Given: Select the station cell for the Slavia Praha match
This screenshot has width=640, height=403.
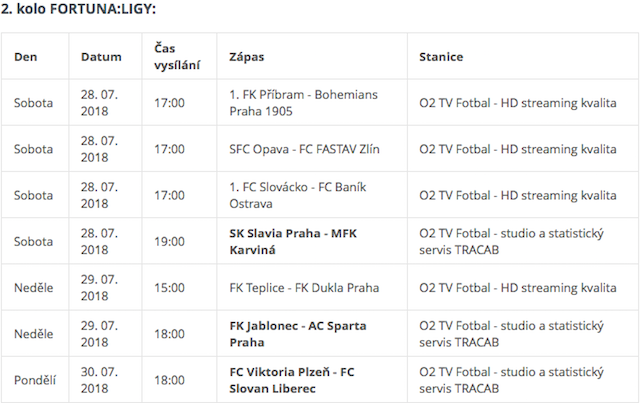Looking at the screenshot, I should coord(511,241).
